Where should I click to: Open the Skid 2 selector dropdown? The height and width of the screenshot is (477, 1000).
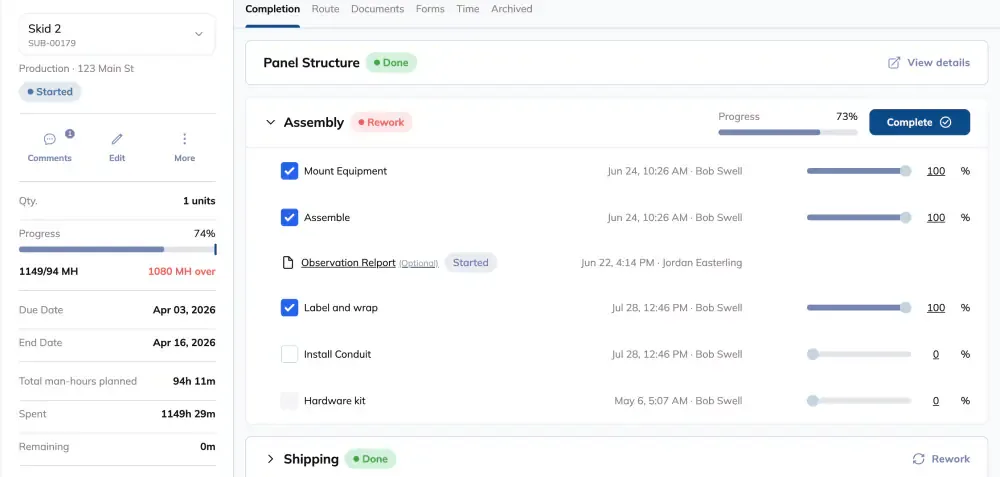click(x=117, y=34)
